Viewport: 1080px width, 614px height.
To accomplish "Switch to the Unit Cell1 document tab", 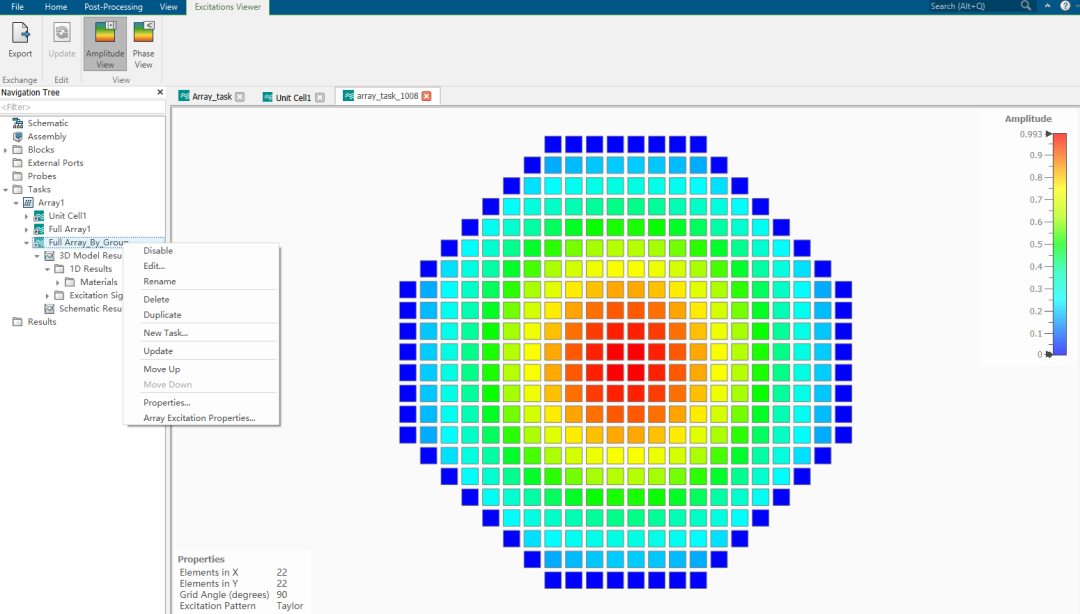I will coord(293,97).
